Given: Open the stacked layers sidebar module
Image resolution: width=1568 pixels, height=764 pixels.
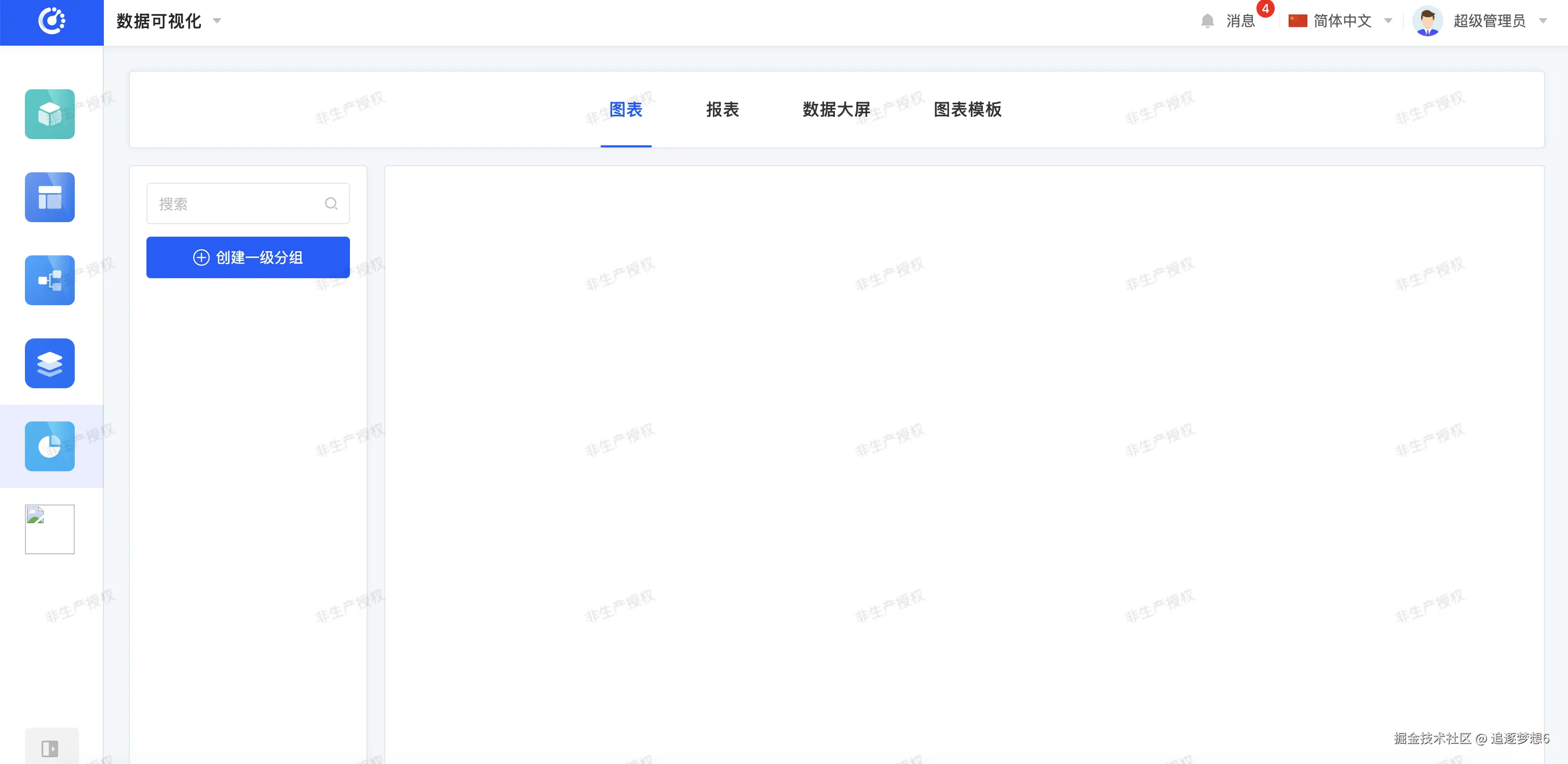Looking at the screenshot, I should point(50,363).
